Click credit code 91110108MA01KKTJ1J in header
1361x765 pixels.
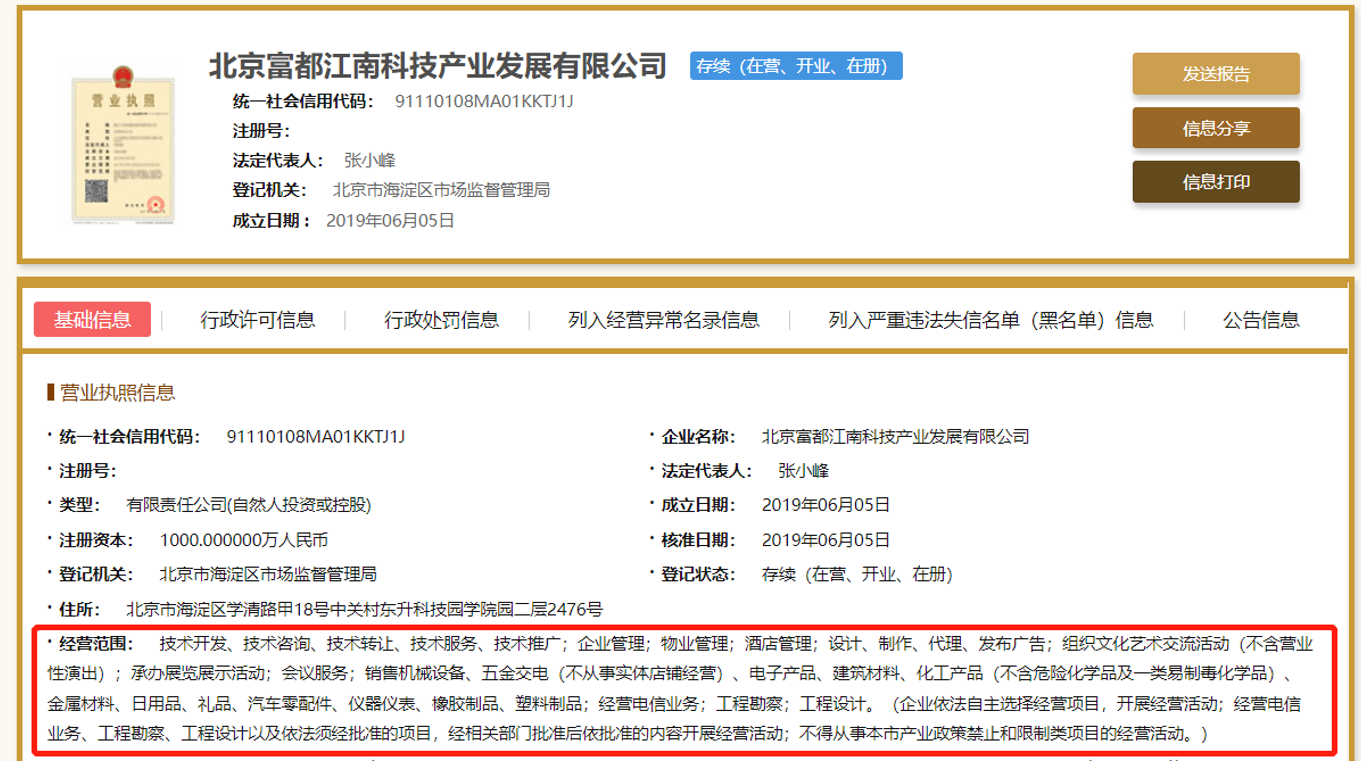click(x=484, y=101)
